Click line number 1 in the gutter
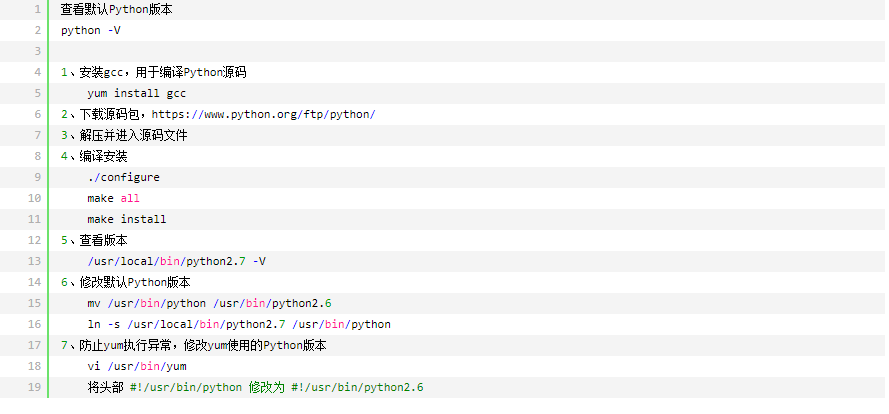The height and width of the screenshot is (414, 889). pos(36,9)
